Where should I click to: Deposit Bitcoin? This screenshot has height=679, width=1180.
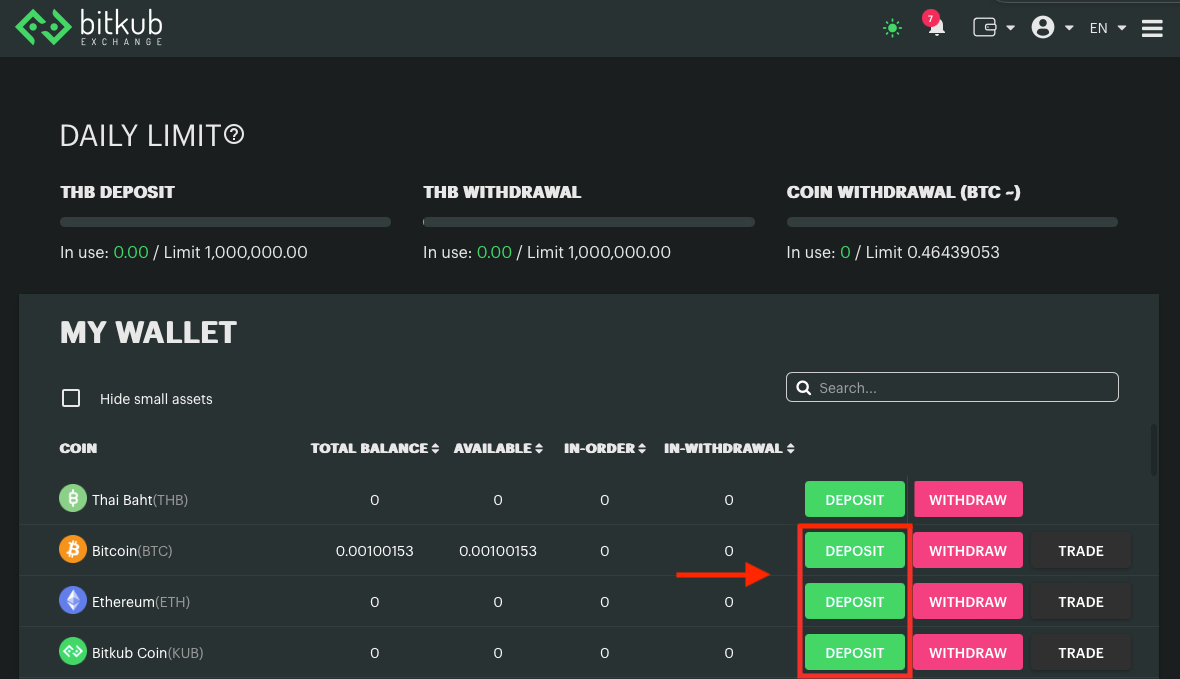855,550
